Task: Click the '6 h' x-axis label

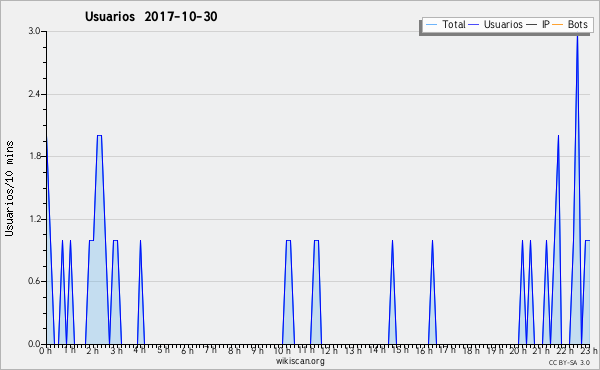Action: click(187, 350)
